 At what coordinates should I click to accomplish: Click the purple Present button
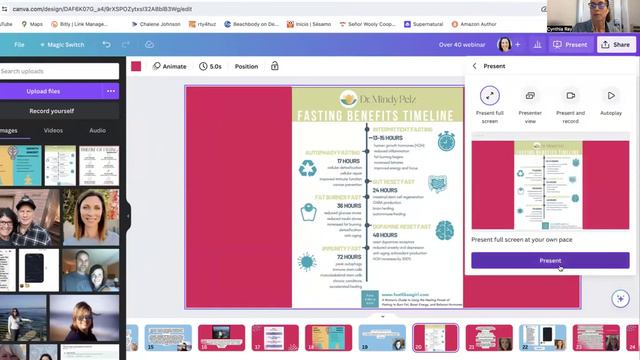click(x=550, y=260)
